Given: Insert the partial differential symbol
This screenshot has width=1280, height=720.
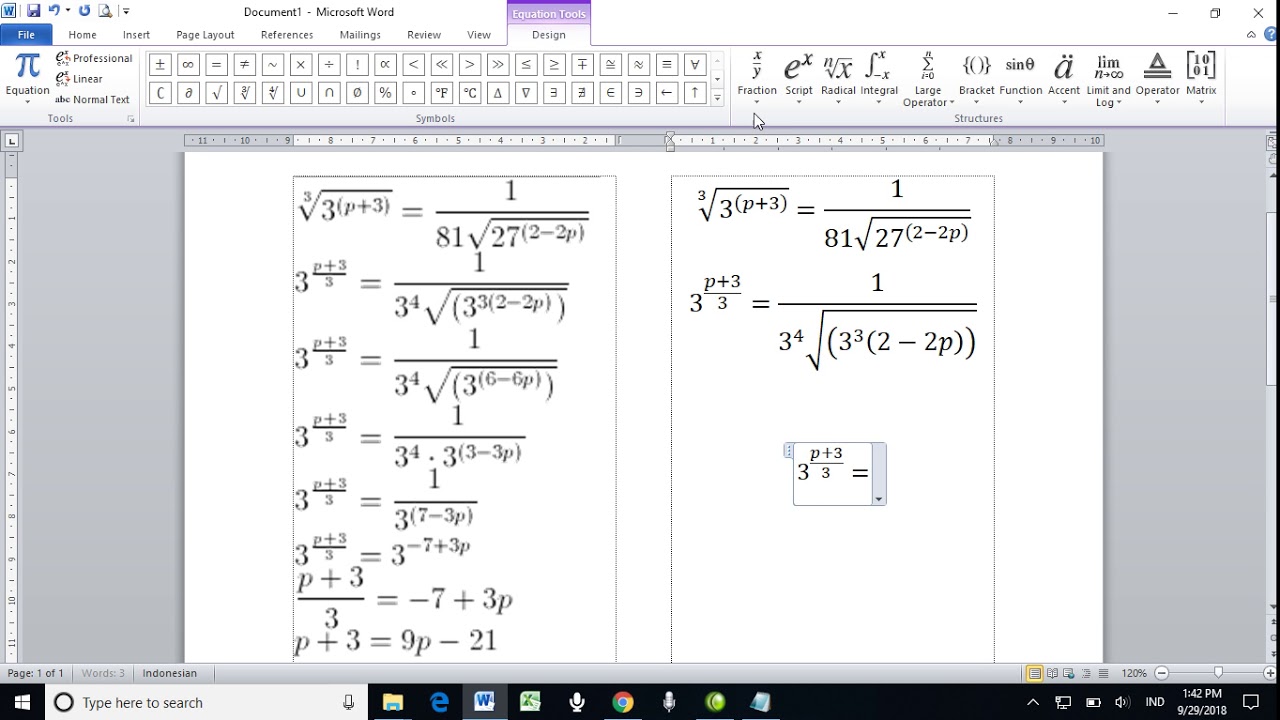Looking at the screenshot, I should 188,93.
